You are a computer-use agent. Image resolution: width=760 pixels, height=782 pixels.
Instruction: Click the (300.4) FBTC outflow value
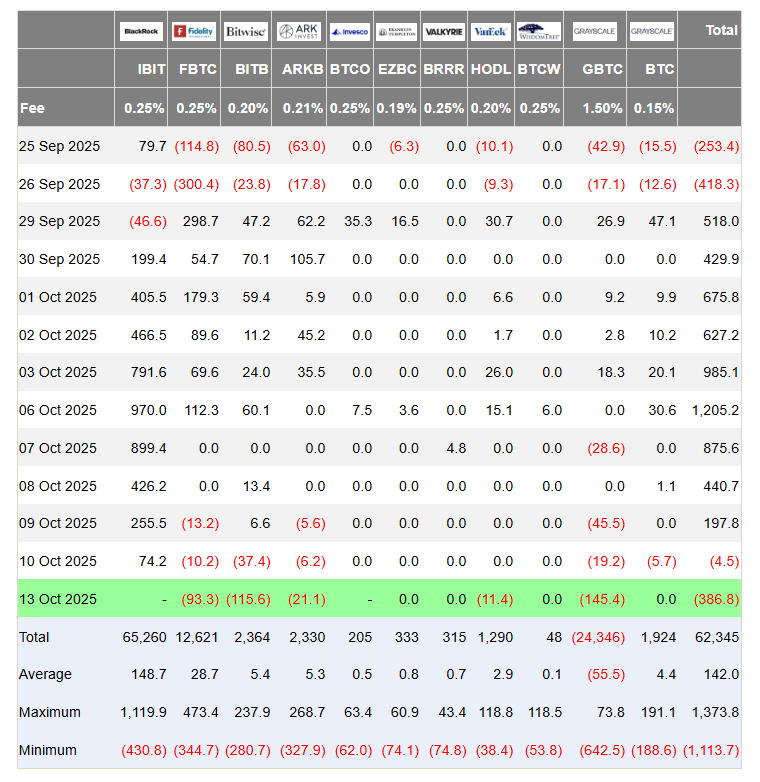pos(196,184)
